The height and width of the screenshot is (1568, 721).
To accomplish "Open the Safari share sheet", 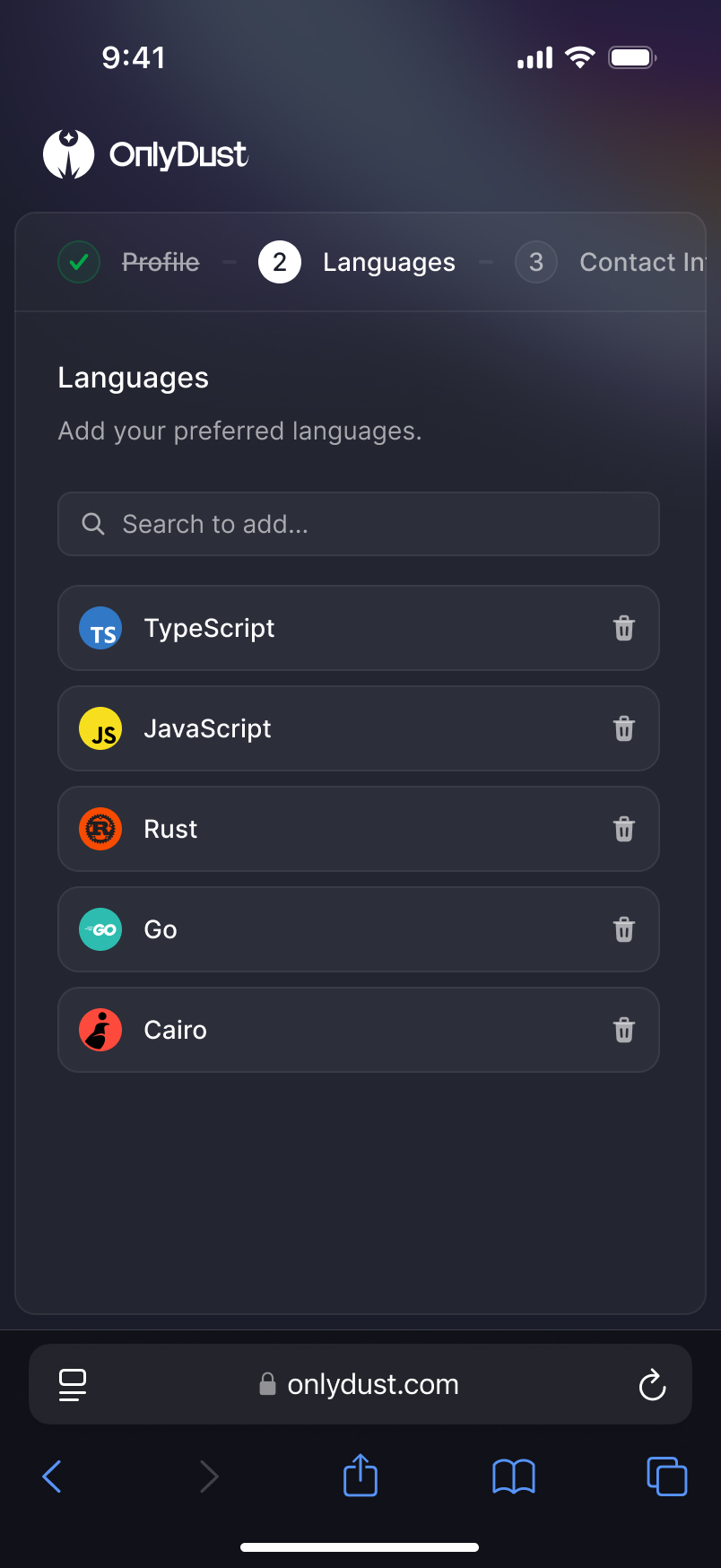I will [360, 1476].
